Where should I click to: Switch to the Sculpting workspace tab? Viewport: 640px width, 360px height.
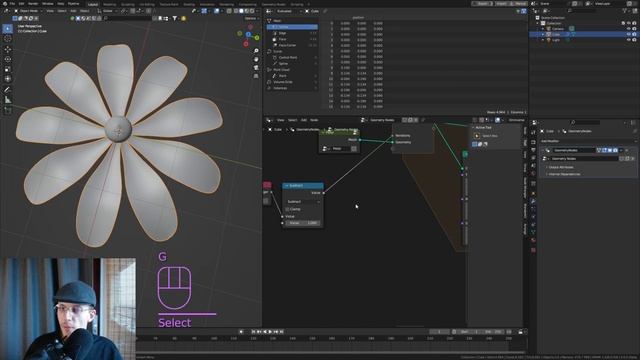[128, 4]
